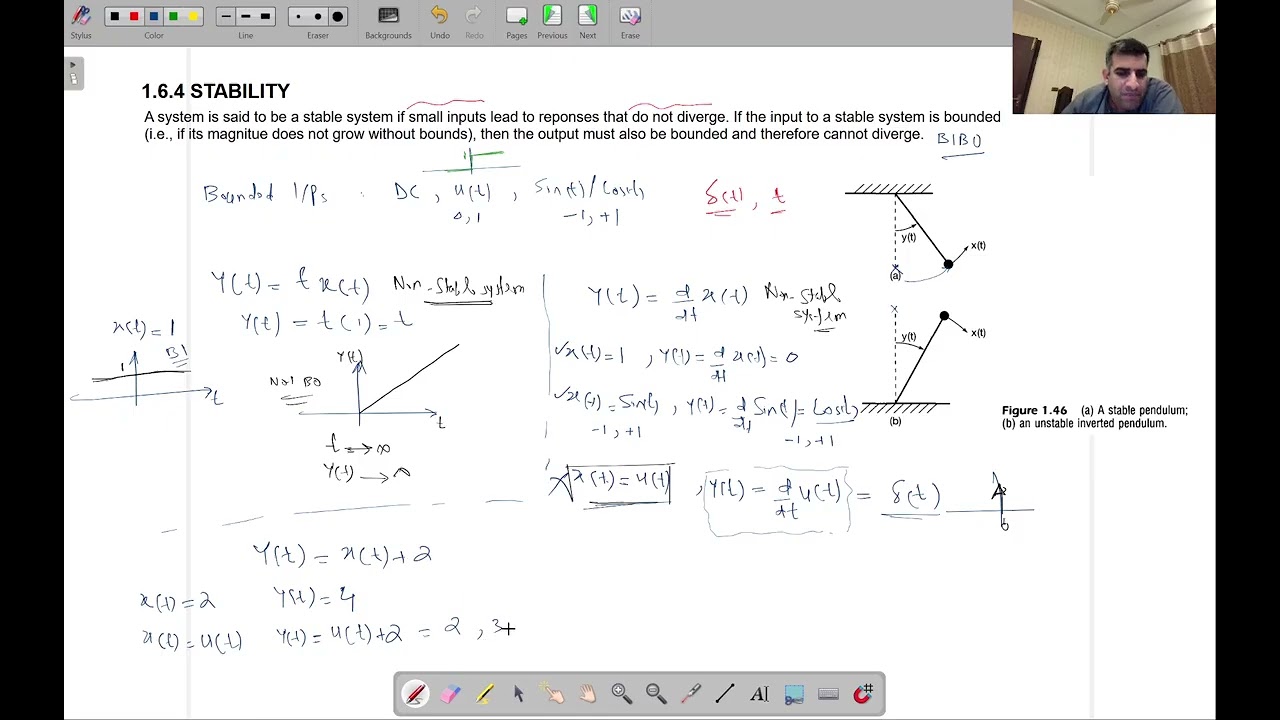Select the straight line tool
The image size is (1280, 720).
tap(725, 694)
